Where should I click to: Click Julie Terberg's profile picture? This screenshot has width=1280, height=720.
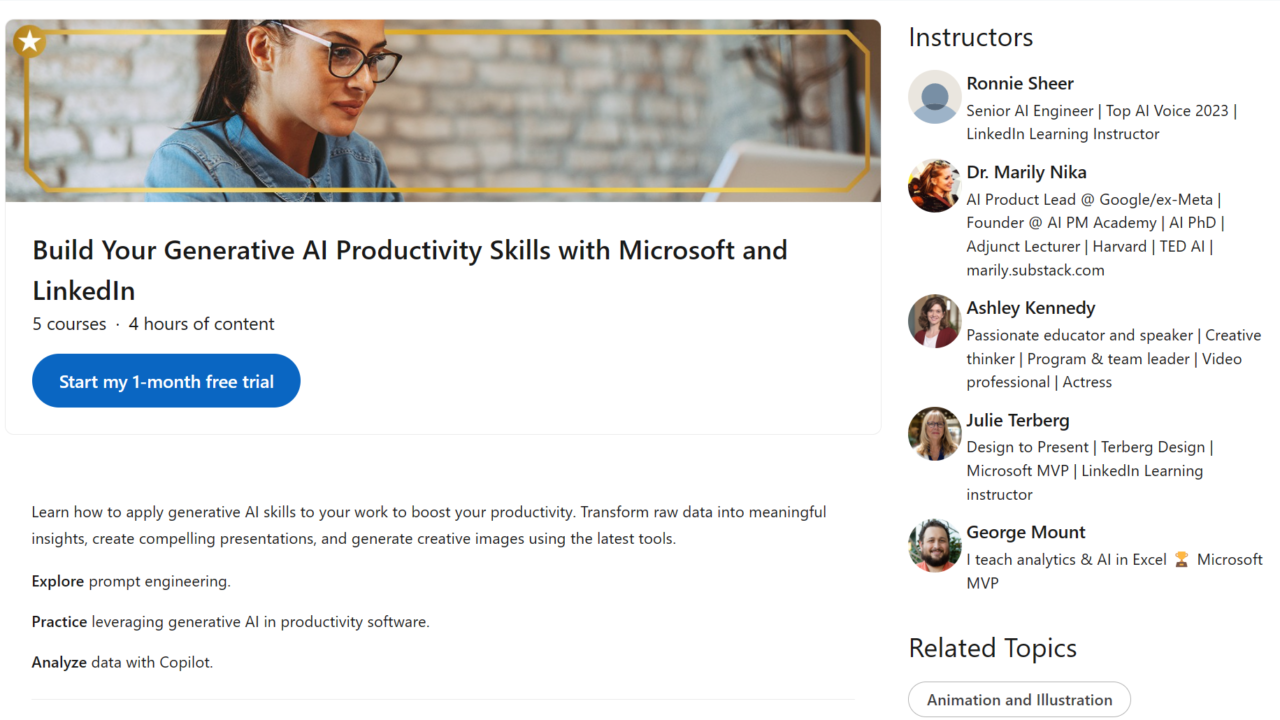pyautogui.click(x=934, y=433)
